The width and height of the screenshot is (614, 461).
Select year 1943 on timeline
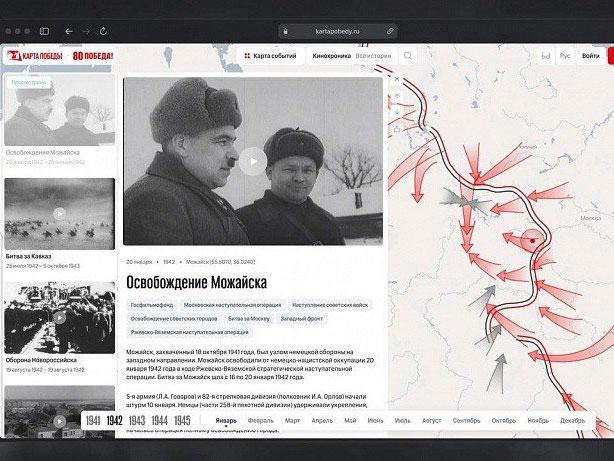[x=137, y=421]
